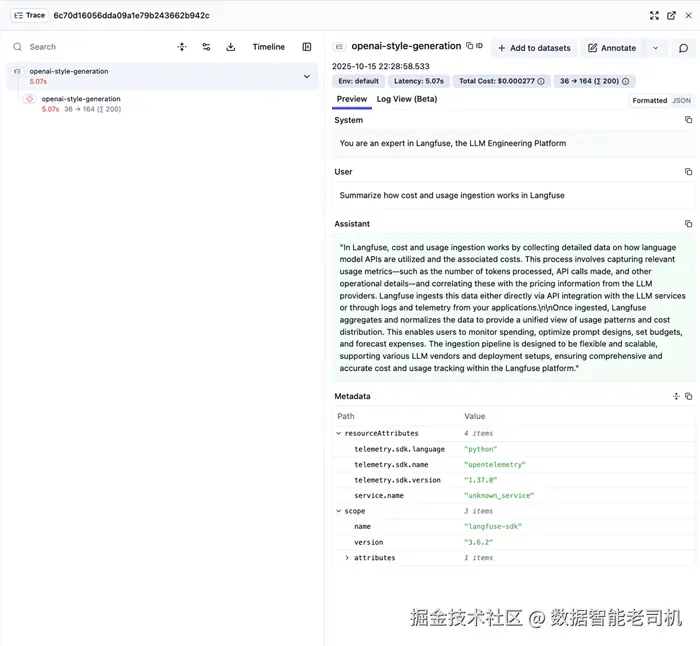The width and height of the screenshot is (700, 646).
Task: Click the telemetry.sdk.language row
Action: click(513, 449)
